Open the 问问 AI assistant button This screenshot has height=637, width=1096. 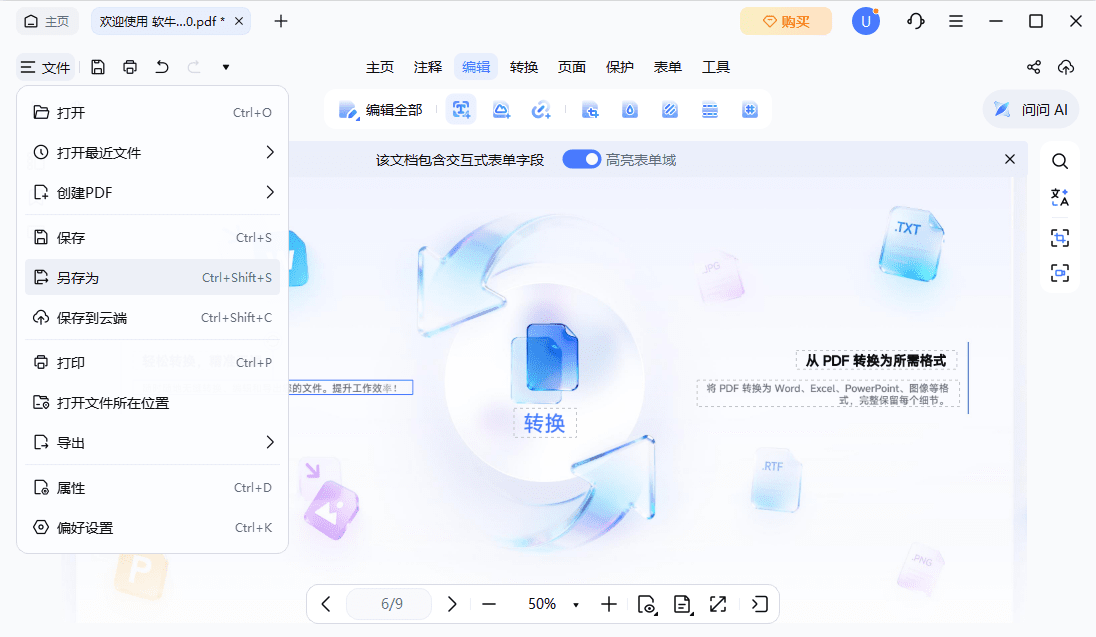1031,110
